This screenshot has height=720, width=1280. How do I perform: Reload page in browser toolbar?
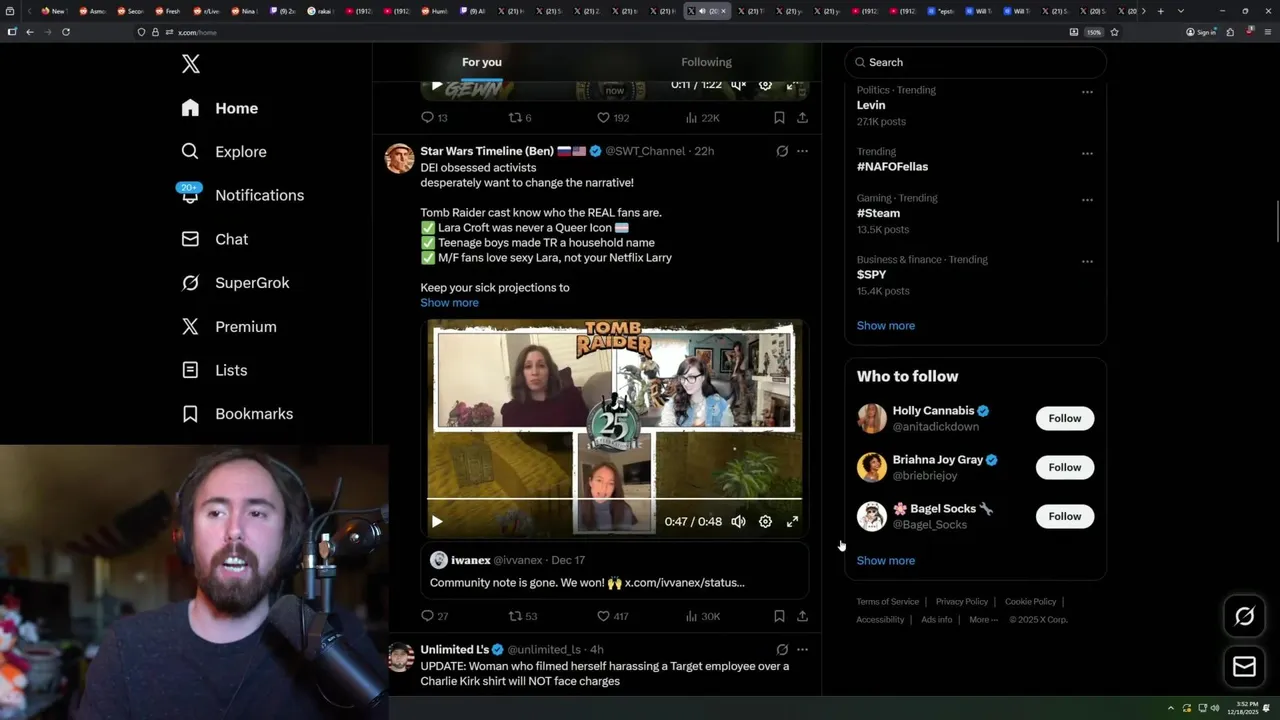[66, 32]
